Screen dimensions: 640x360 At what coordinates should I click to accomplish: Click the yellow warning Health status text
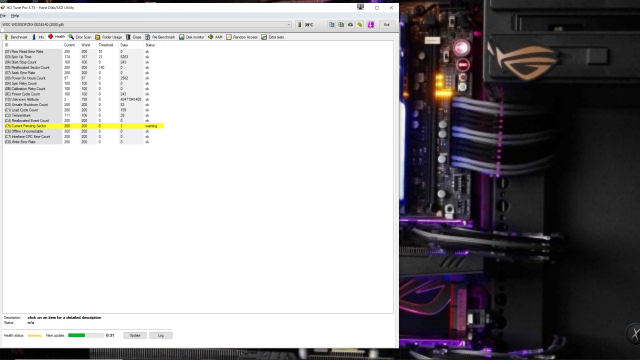(35, 336)
